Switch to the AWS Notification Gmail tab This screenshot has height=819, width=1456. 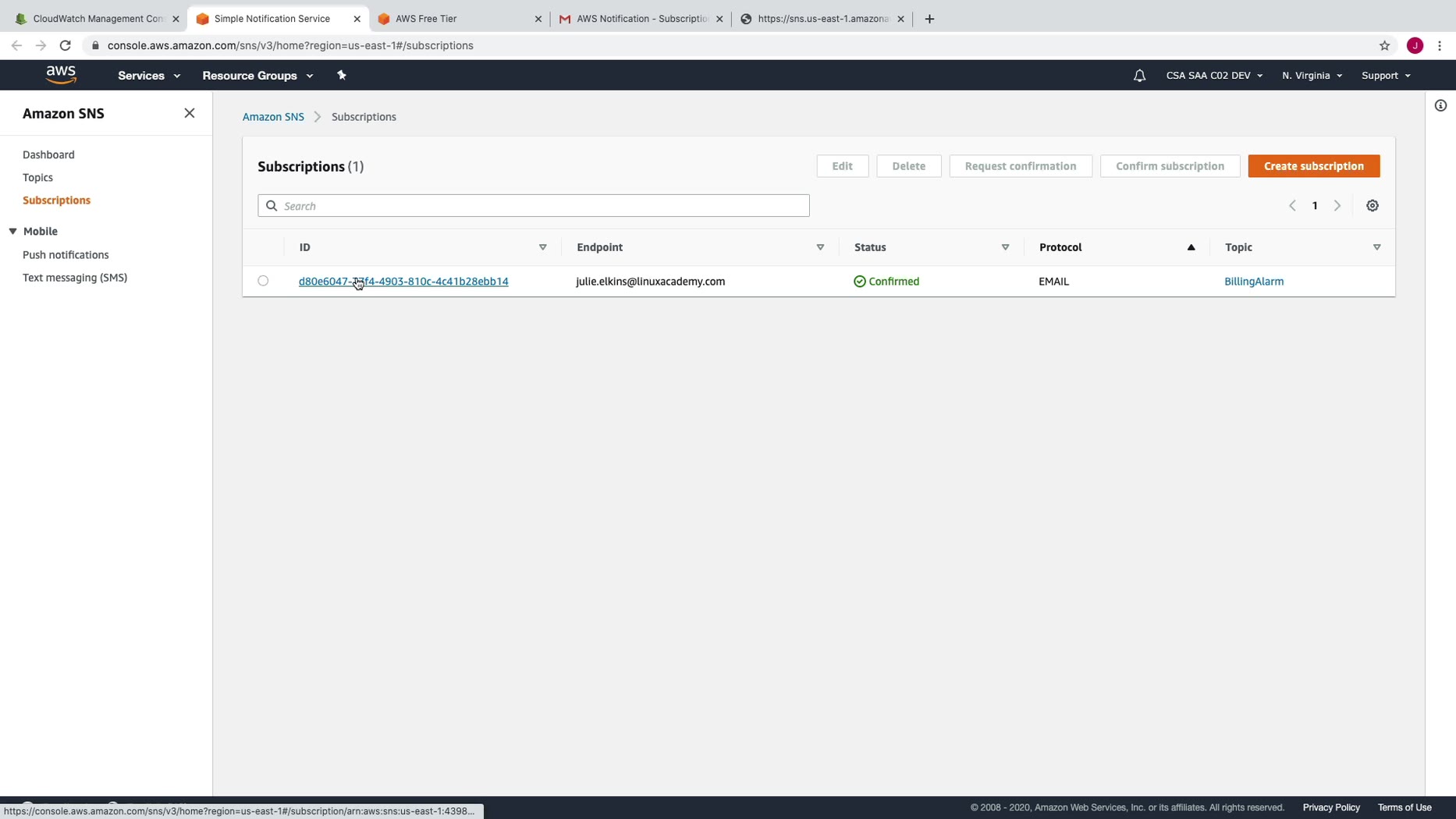(x=640, y=19)
